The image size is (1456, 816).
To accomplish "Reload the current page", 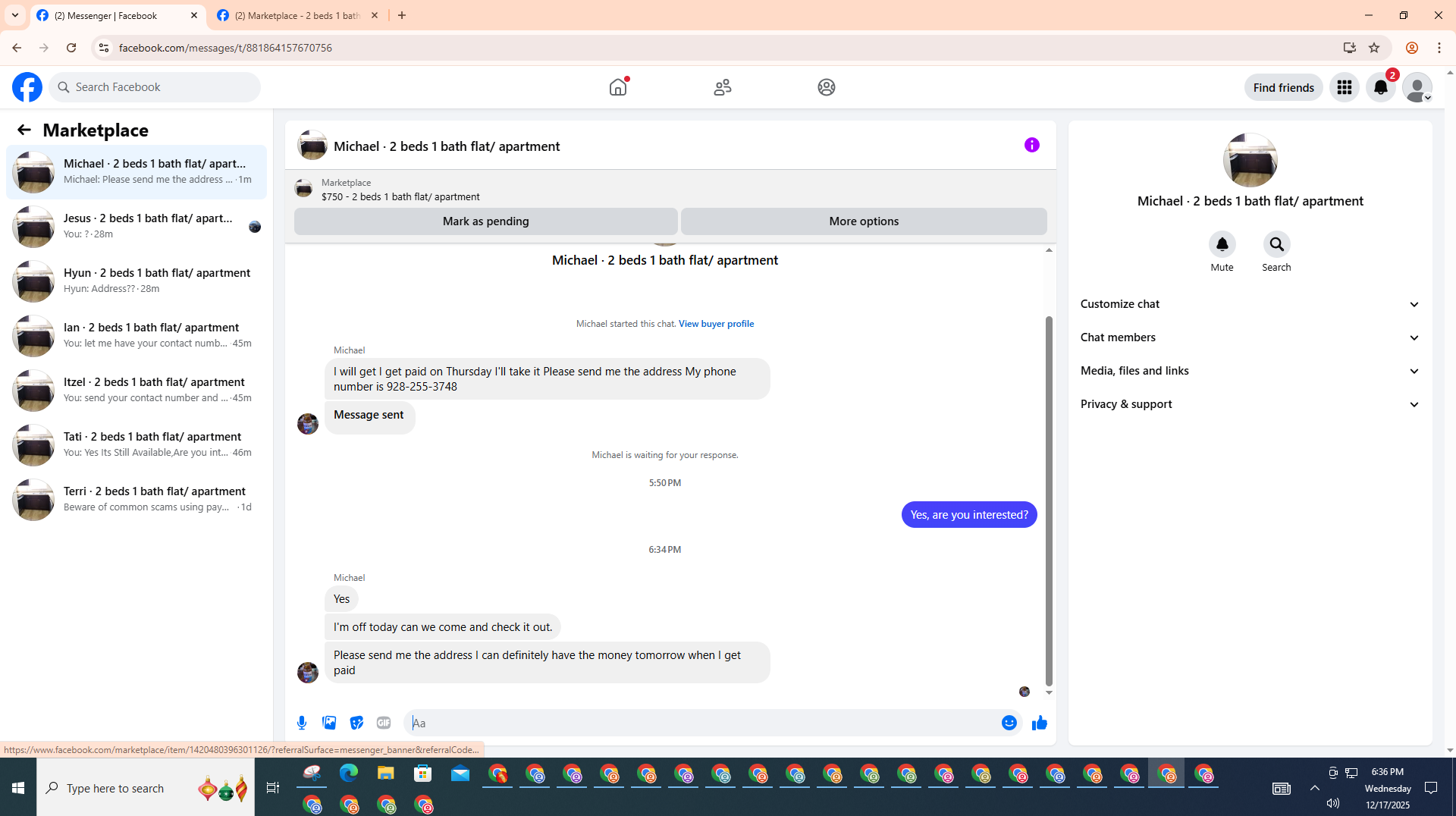I will 71,48.
